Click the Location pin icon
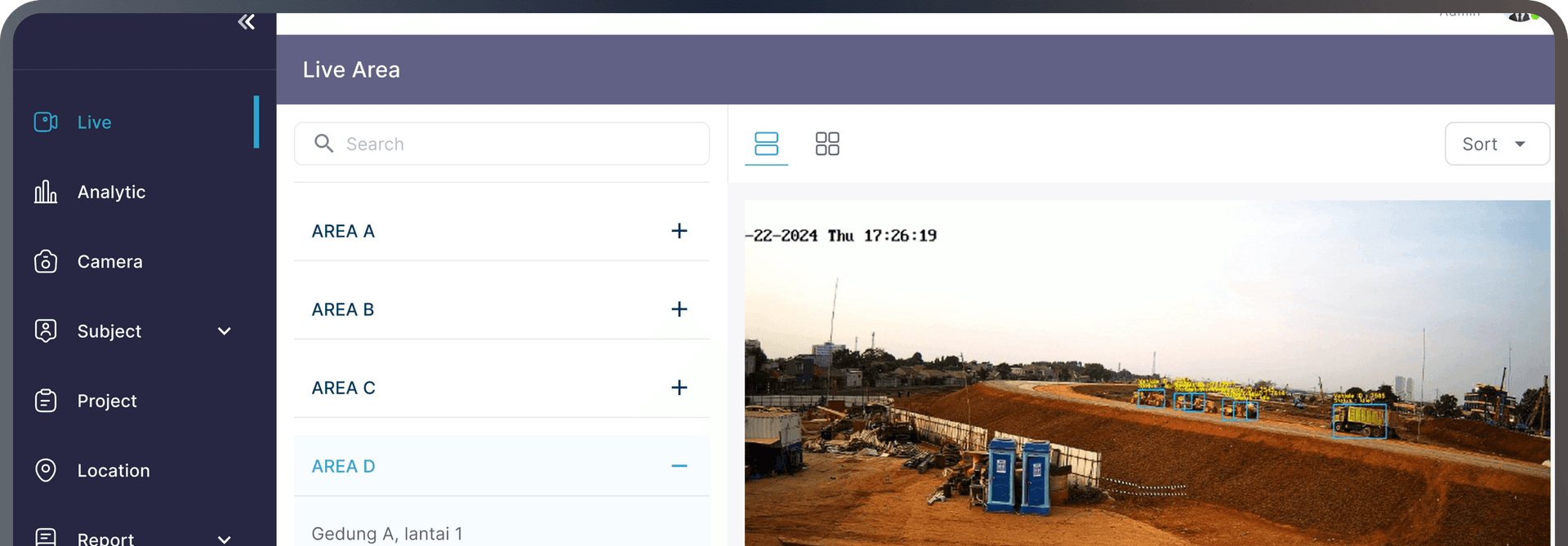 click(46, 471)
